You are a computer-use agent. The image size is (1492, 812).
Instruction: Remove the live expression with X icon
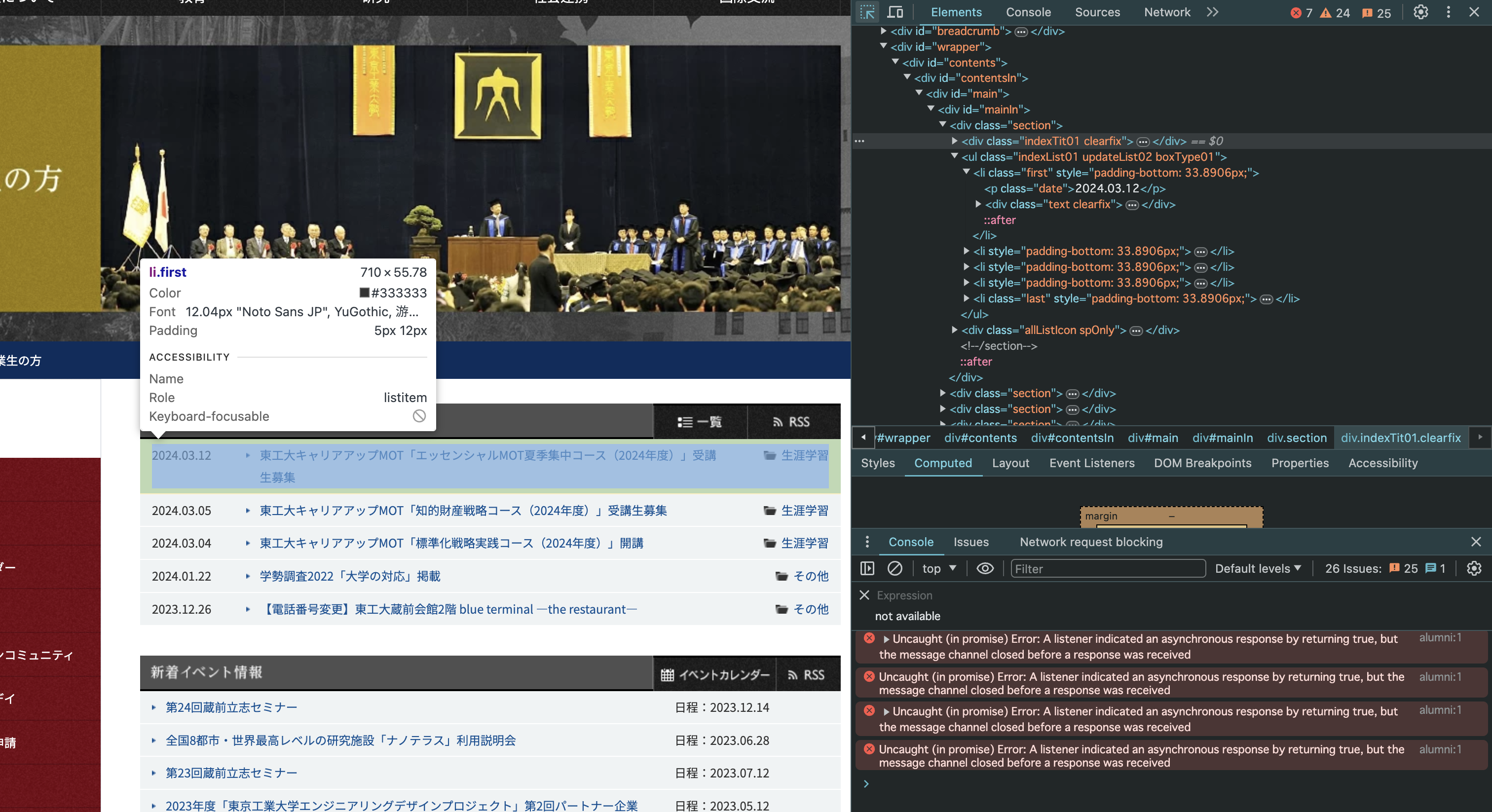click(864, 595)
